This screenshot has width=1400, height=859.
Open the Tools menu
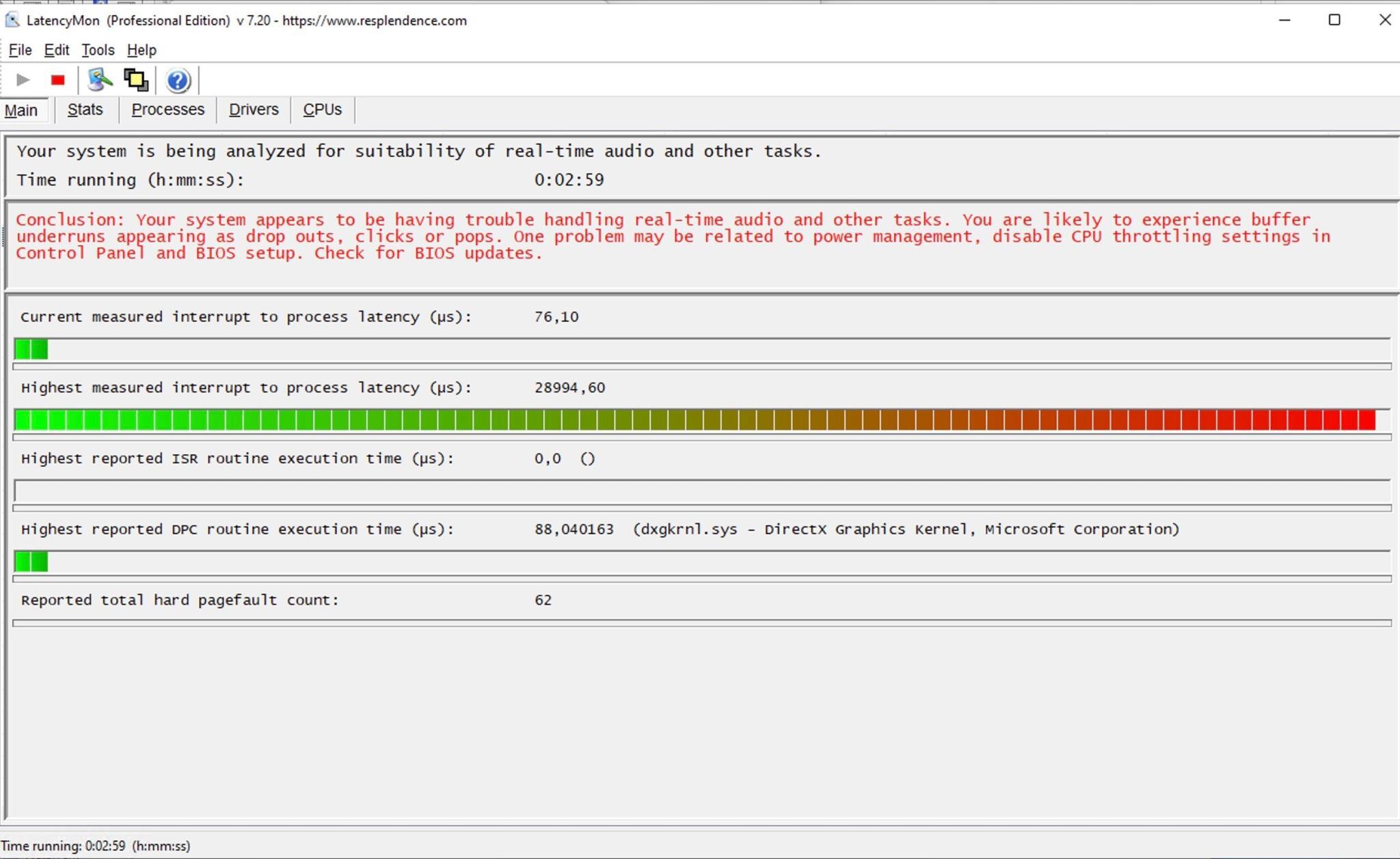pyautogui.click(x=98, y=50)
